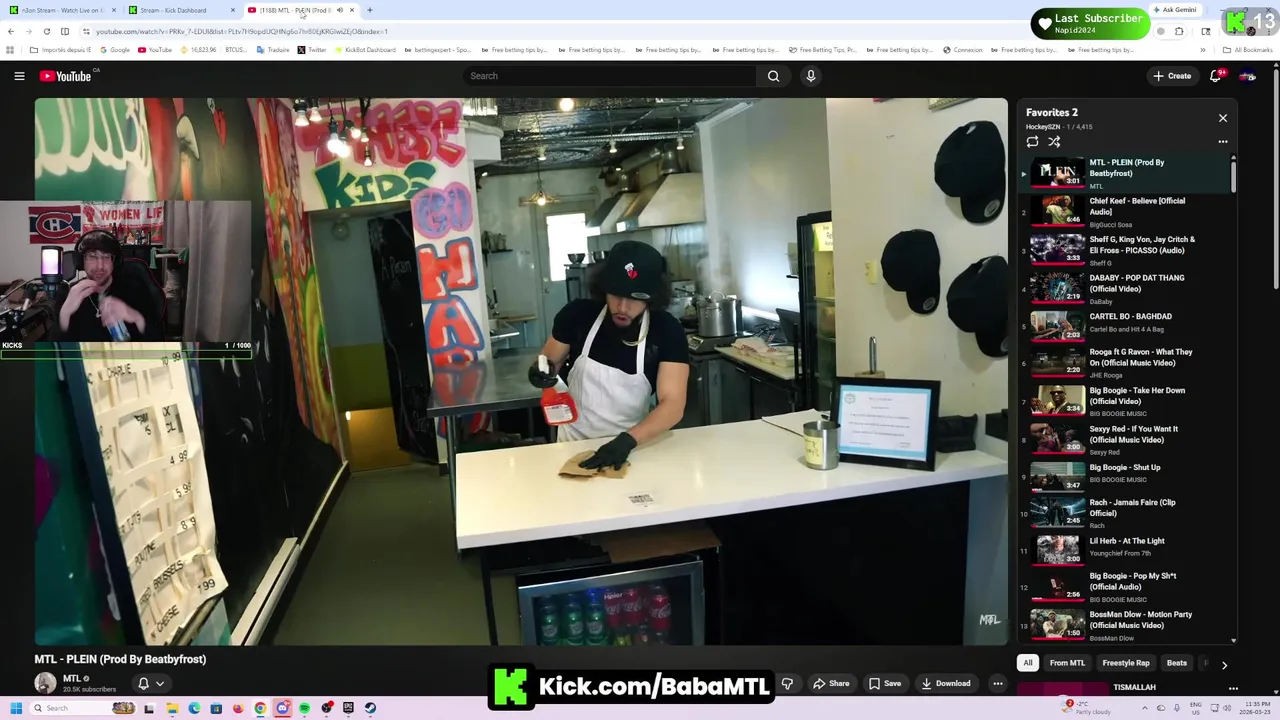Select Rach - Jamais Faire (Clip Officiel)

point(1125,512)
